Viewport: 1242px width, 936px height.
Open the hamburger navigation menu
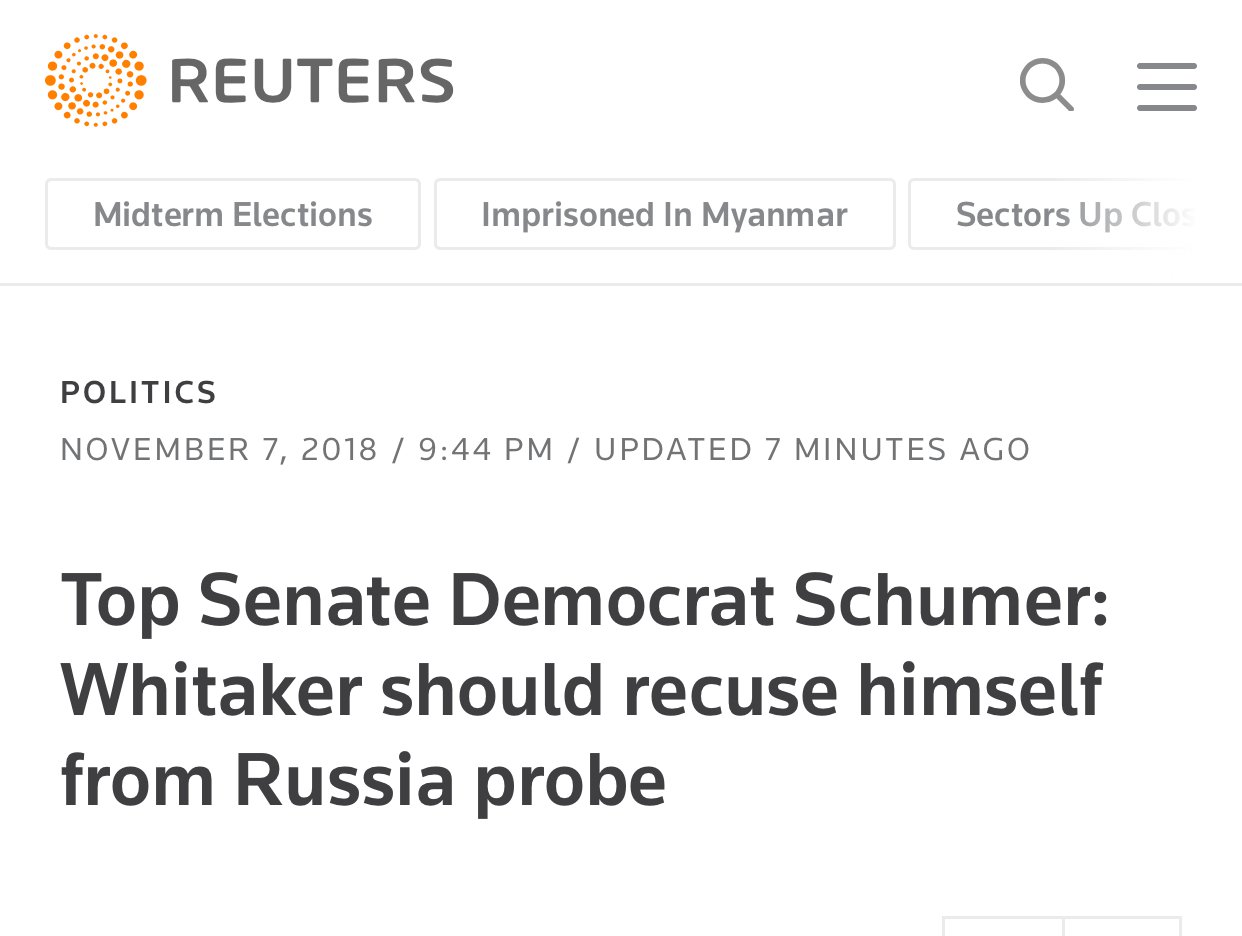pyautogui.click(x=1166, y=87)
